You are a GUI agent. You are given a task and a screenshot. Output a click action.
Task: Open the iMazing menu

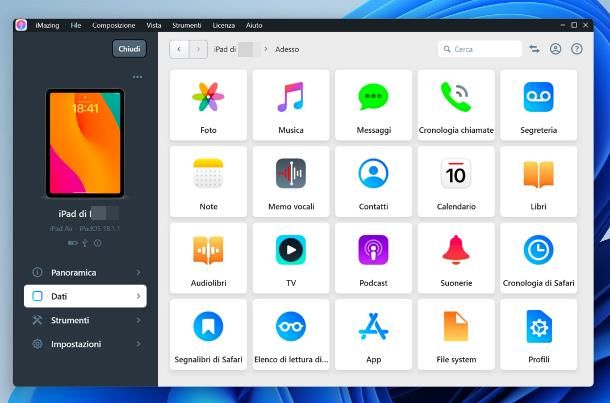pyautogui.click(x=47, y=25)
